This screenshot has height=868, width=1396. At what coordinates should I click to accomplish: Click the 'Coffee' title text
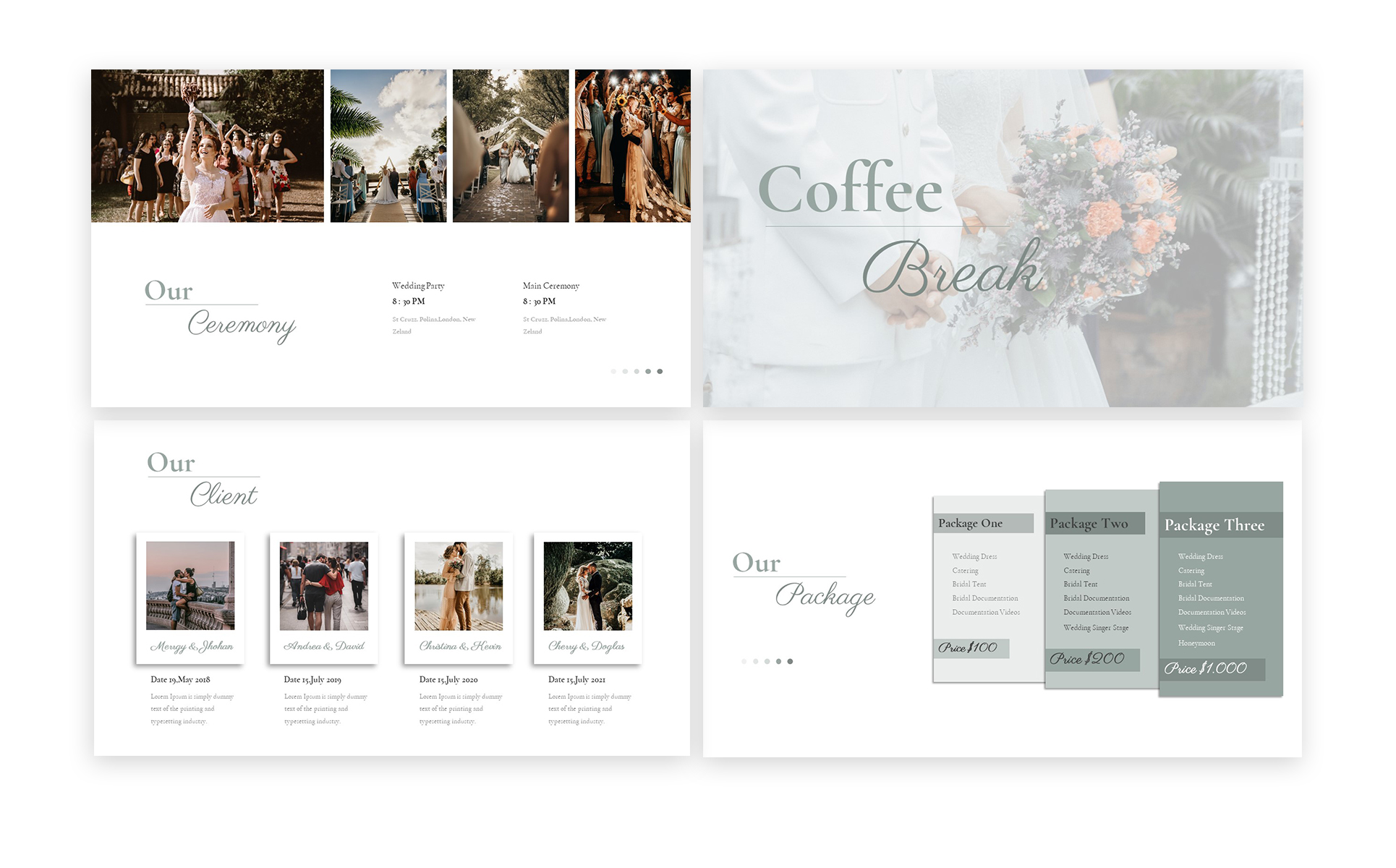851,188
